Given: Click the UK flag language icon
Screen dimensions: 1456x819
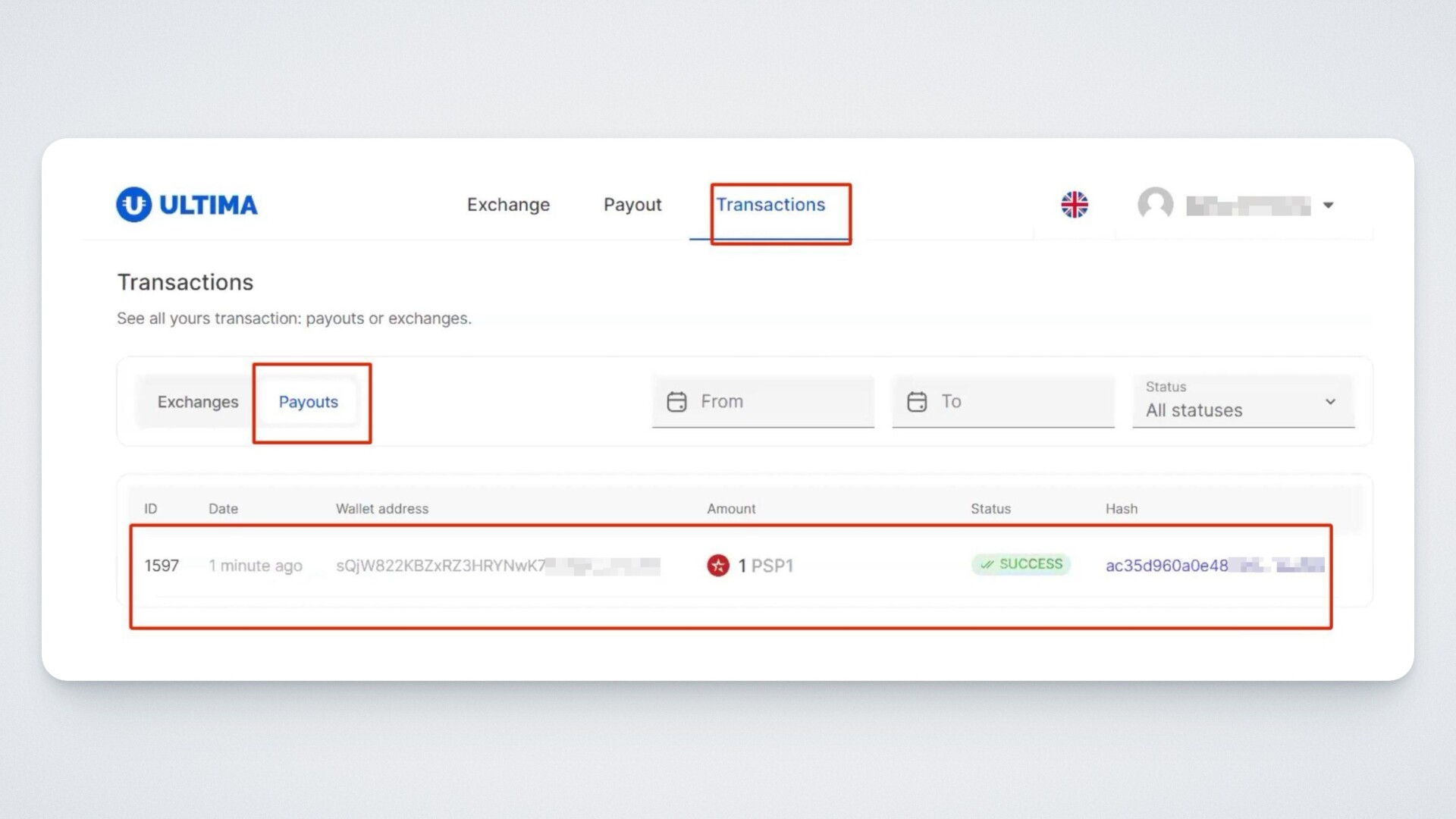Looking at the screenshot, I should click(1074, 205).
